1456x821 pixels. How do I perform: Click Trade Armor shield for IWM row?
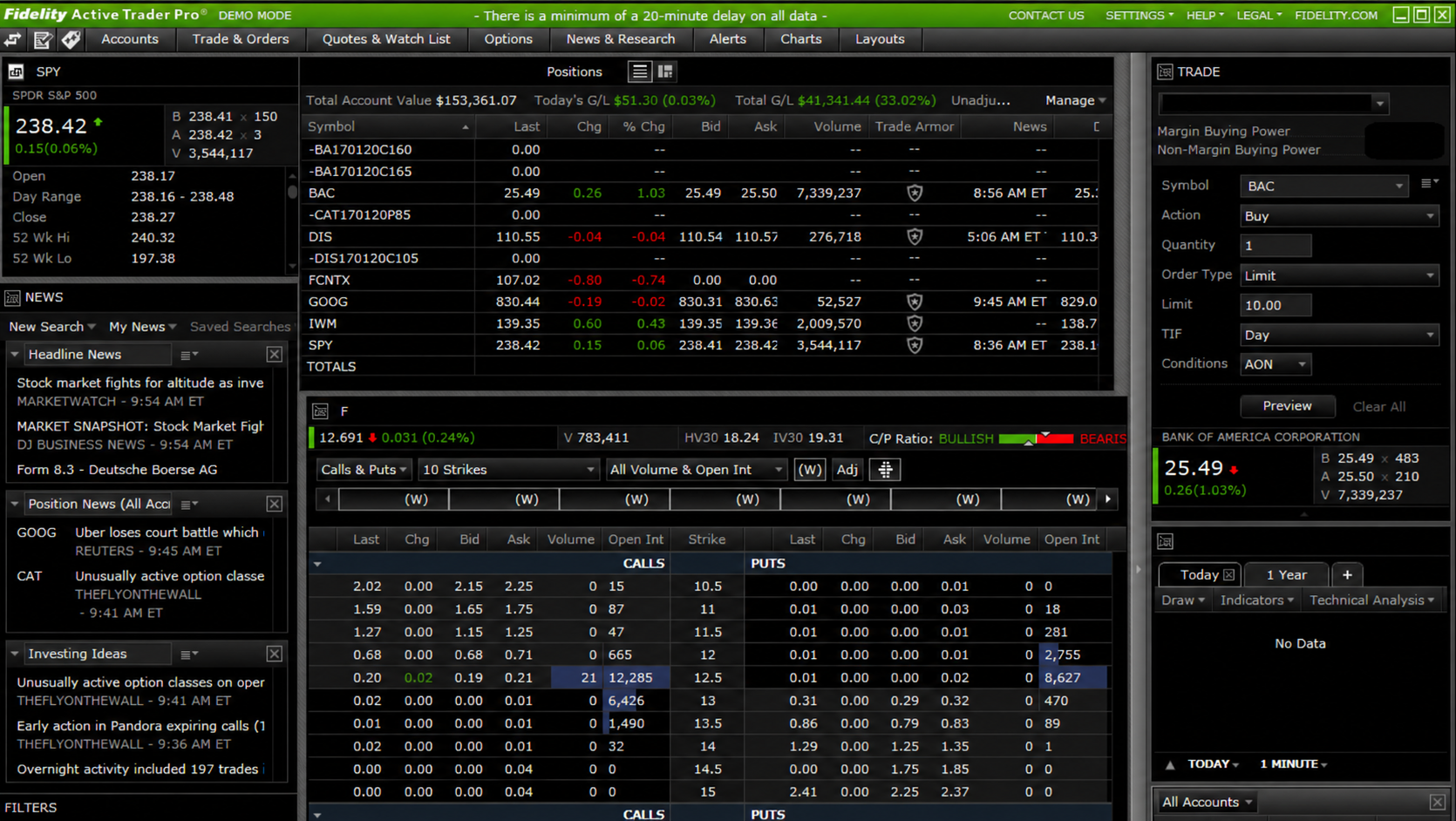(x=915, y=324)
